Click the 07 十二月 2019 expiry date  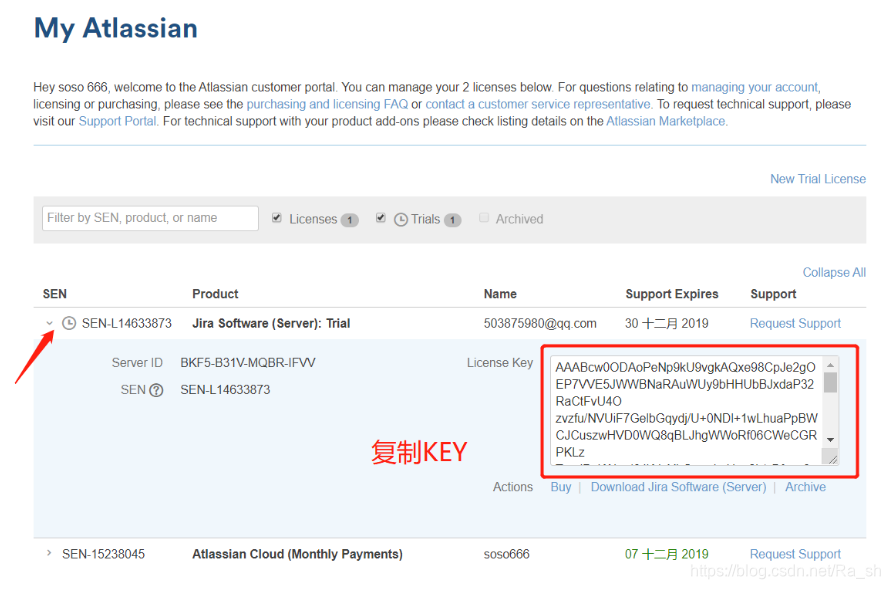(x=667, y=554)
